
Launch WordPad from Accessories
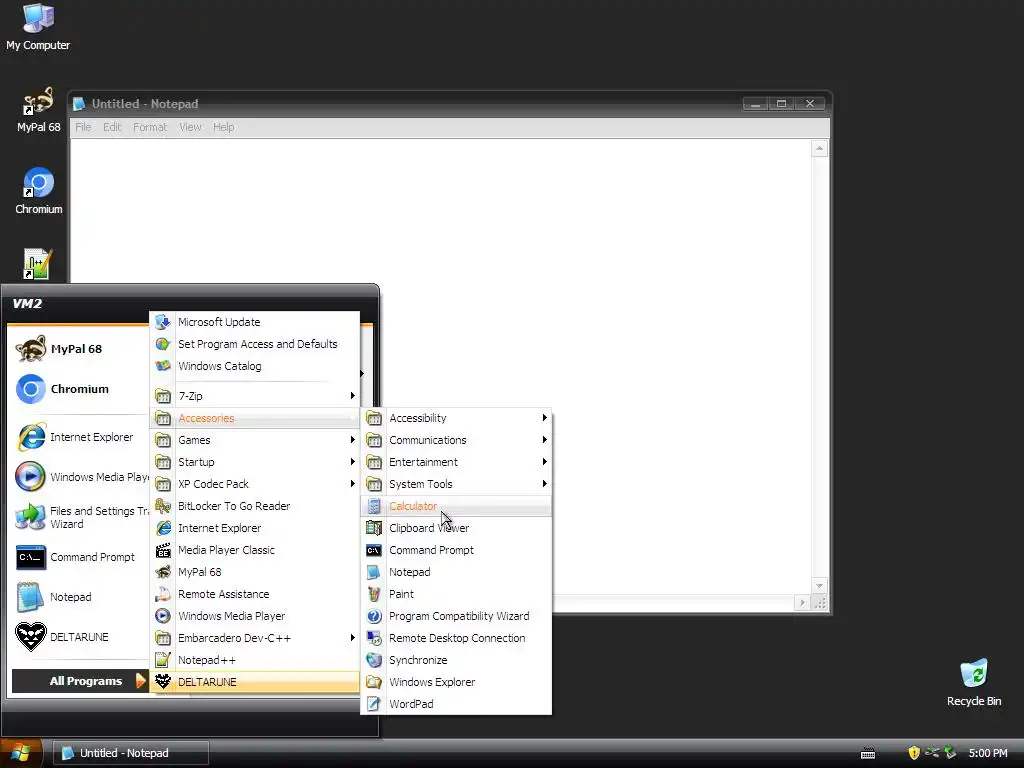click(x=456, y=704)
